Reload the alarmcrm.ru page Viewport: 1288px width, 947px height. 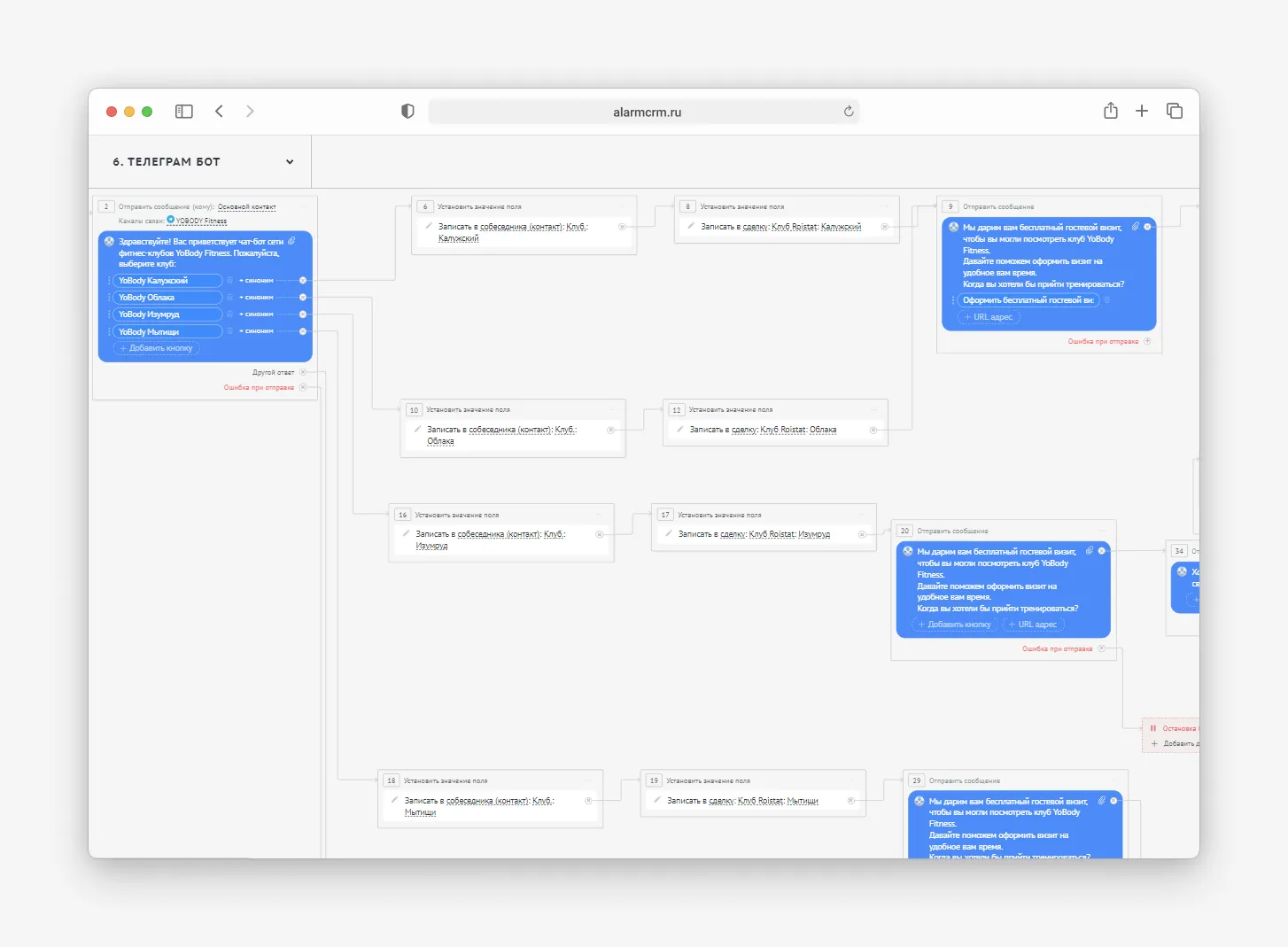coord(848,112)
